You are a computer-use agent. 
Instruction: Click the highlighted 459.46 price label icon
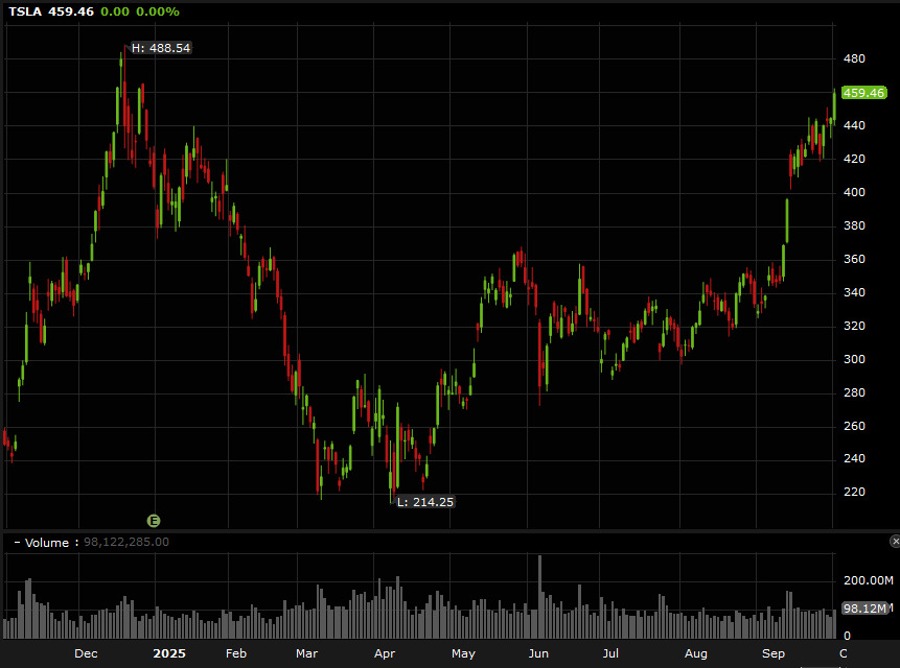862,94
